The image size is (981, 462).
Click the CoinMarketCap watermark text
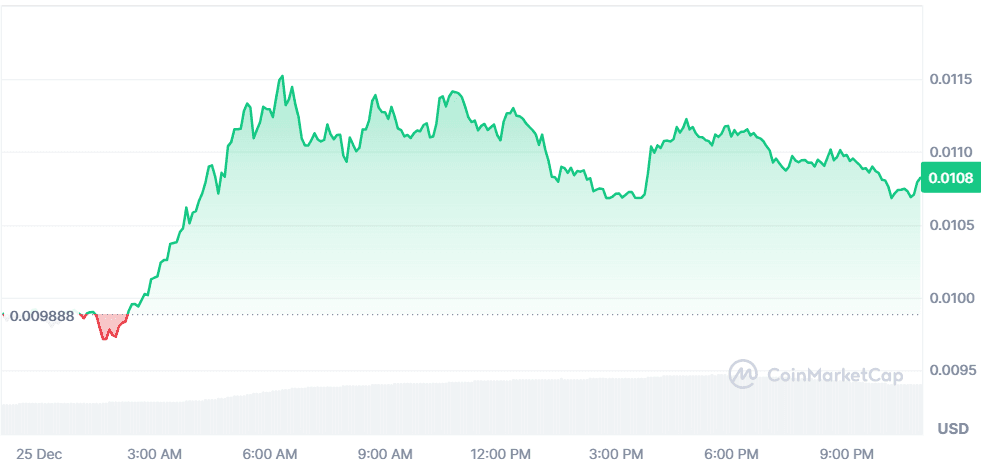(x=835, y=376)
